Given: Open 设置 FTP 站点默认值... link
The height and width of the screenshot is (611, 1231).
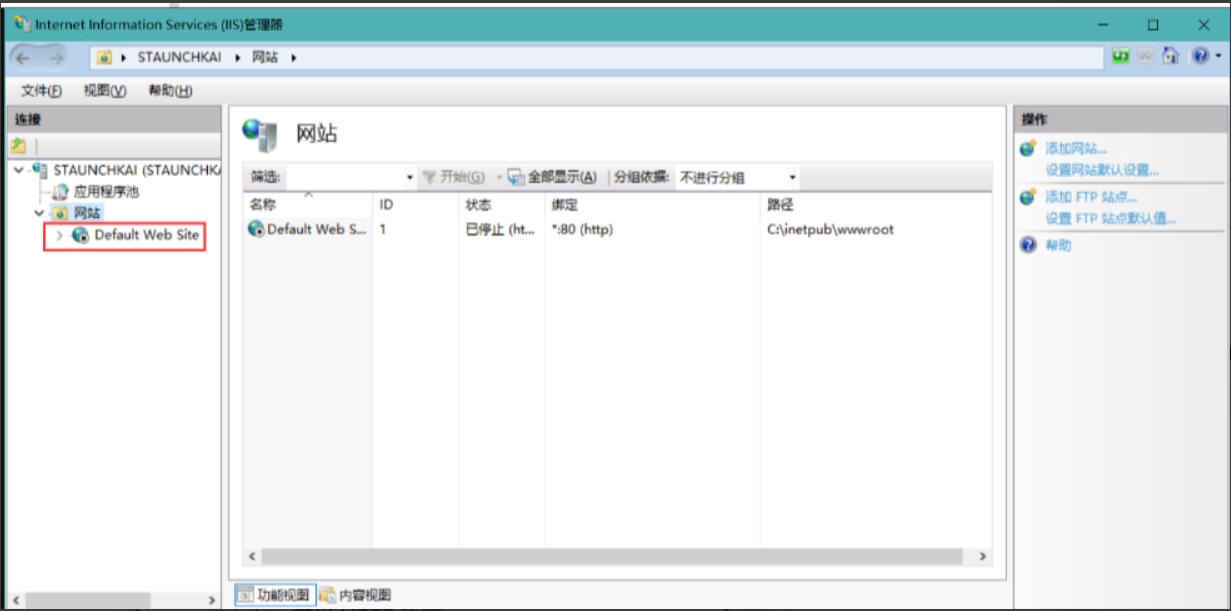Looking at the screenshot, I should click(x=1110, y=218).
